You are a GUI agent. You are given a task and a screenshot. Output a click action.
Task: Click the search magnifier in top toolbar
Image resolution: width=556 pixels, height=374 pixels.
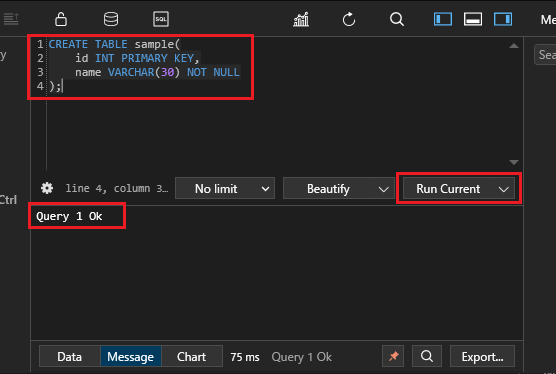[x=397, y=19]
